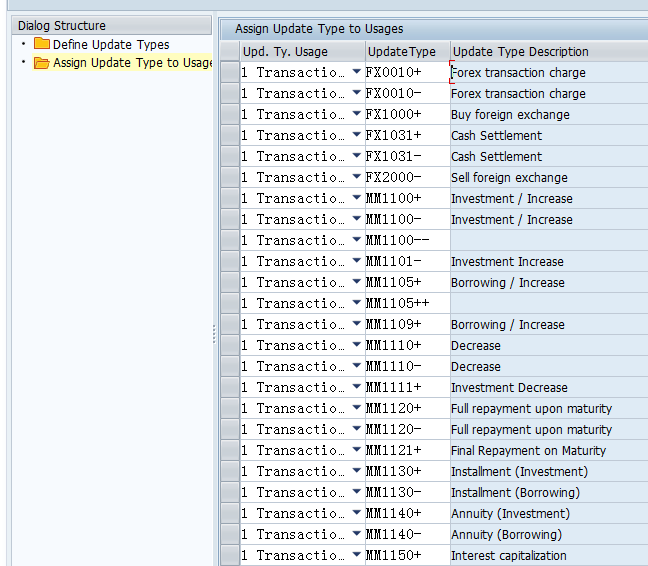The width and height of the screenshot is (648, 566).
Task: Select Define Update Types tree node
Action: [x=111, y=45]
